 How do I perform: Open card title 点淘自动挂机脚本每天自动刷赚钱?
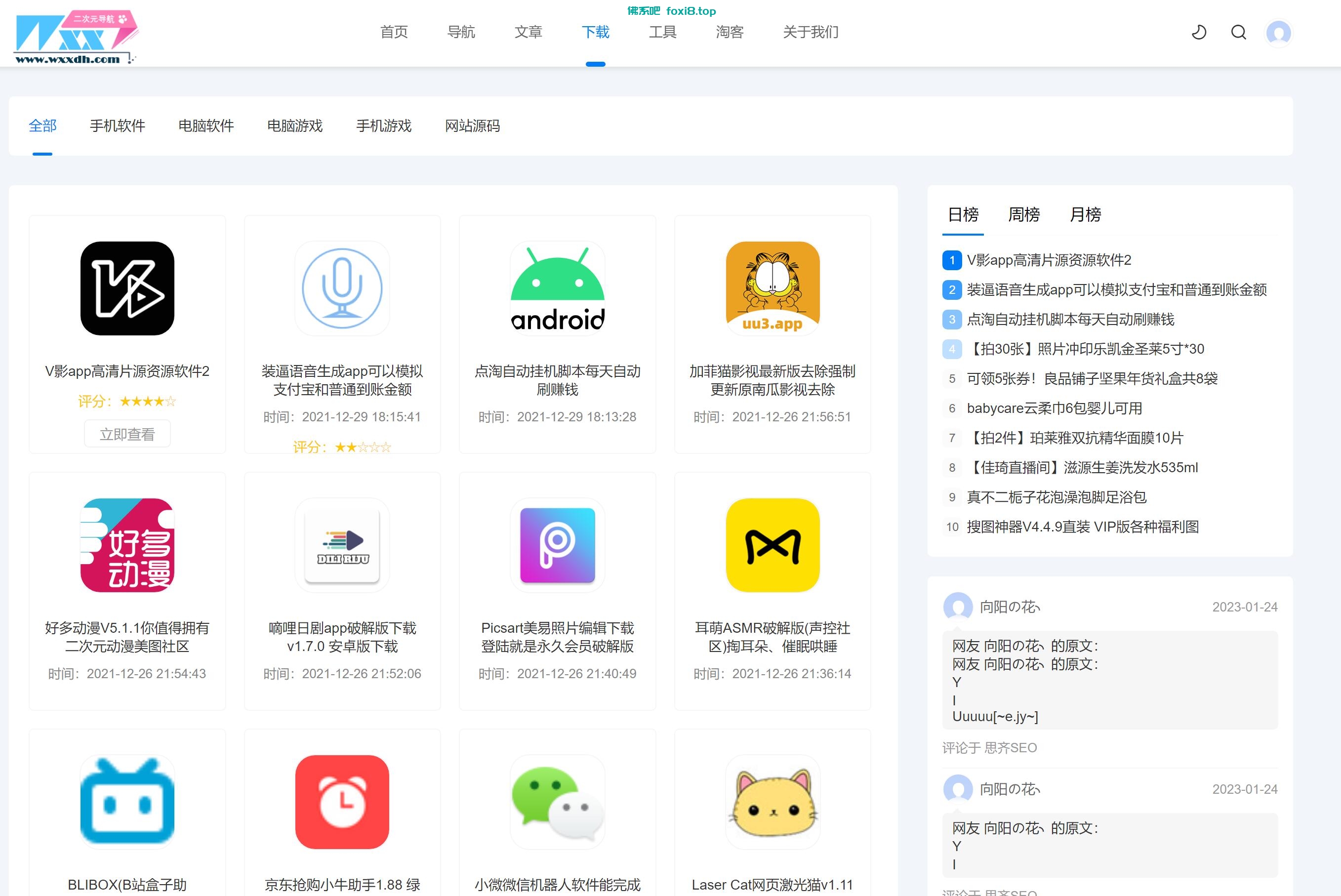point(558,380)
